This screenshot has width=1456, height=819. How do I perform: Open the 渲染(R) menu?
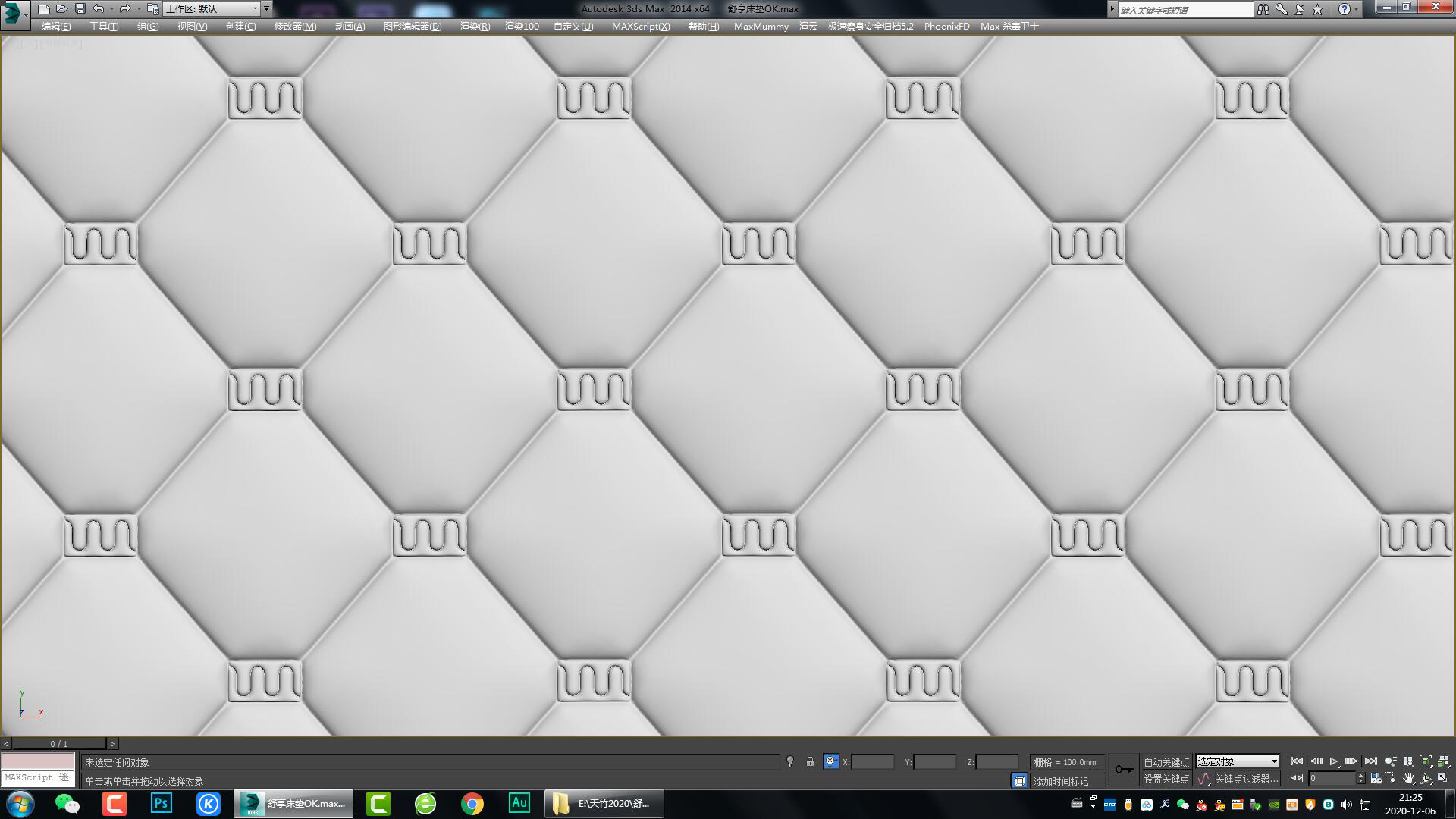(475, 26)
